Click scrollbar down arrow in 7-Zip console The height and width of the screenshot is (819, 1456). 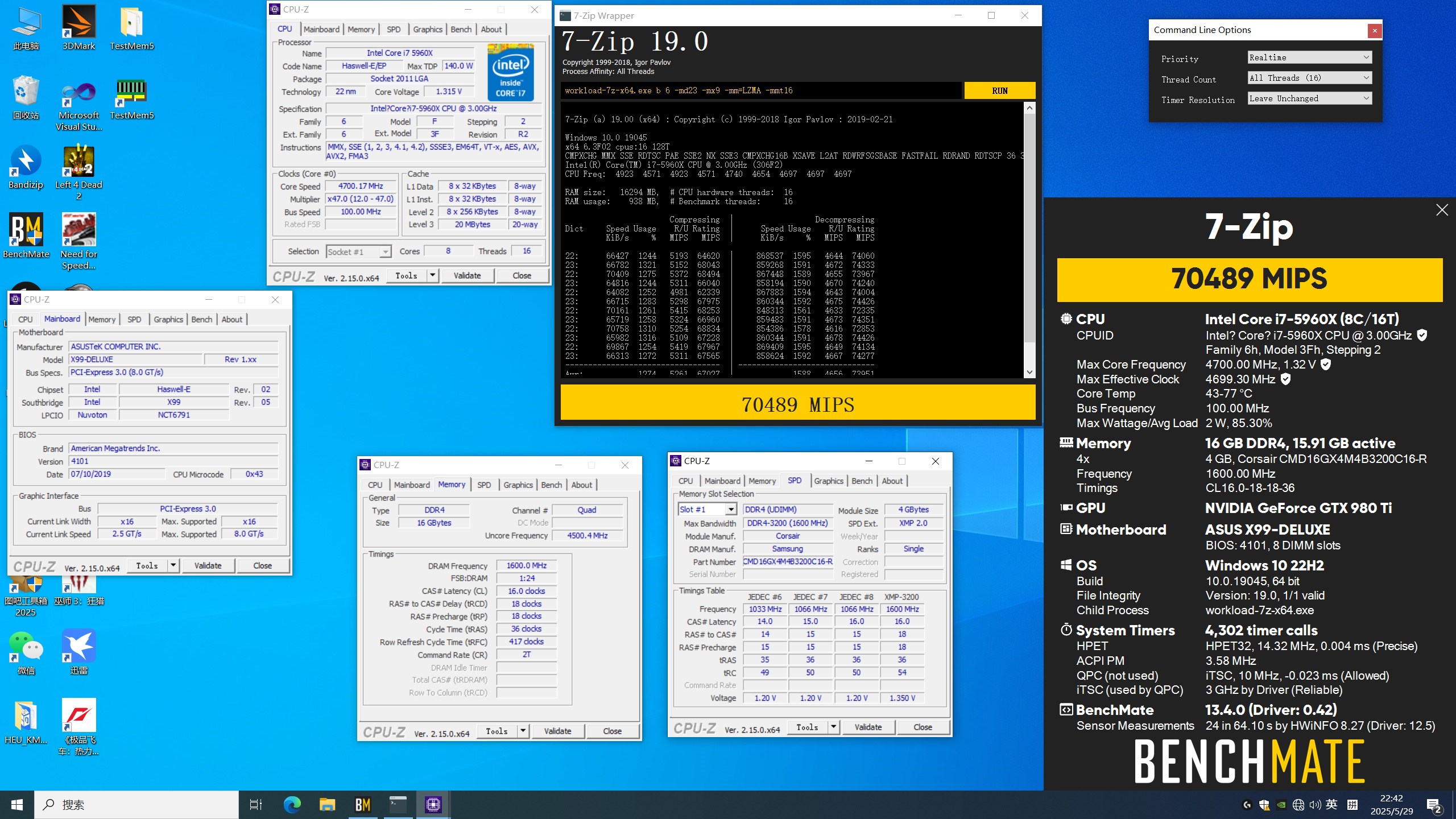coord(1029,372)
